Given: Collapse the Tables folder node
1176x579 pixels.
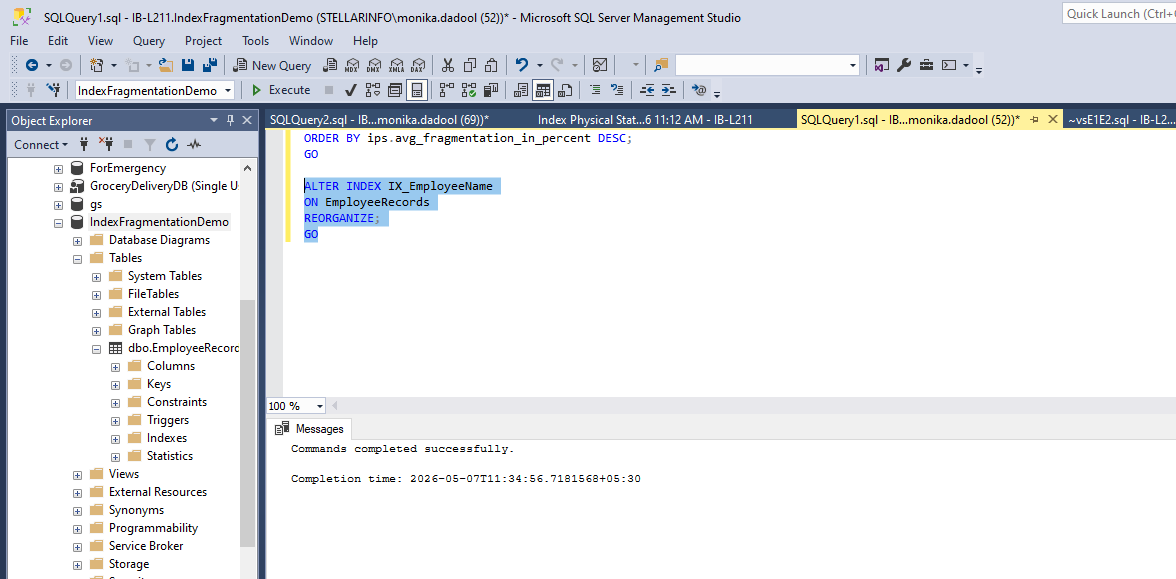Looking at the screenshot, I should point(77,259).
